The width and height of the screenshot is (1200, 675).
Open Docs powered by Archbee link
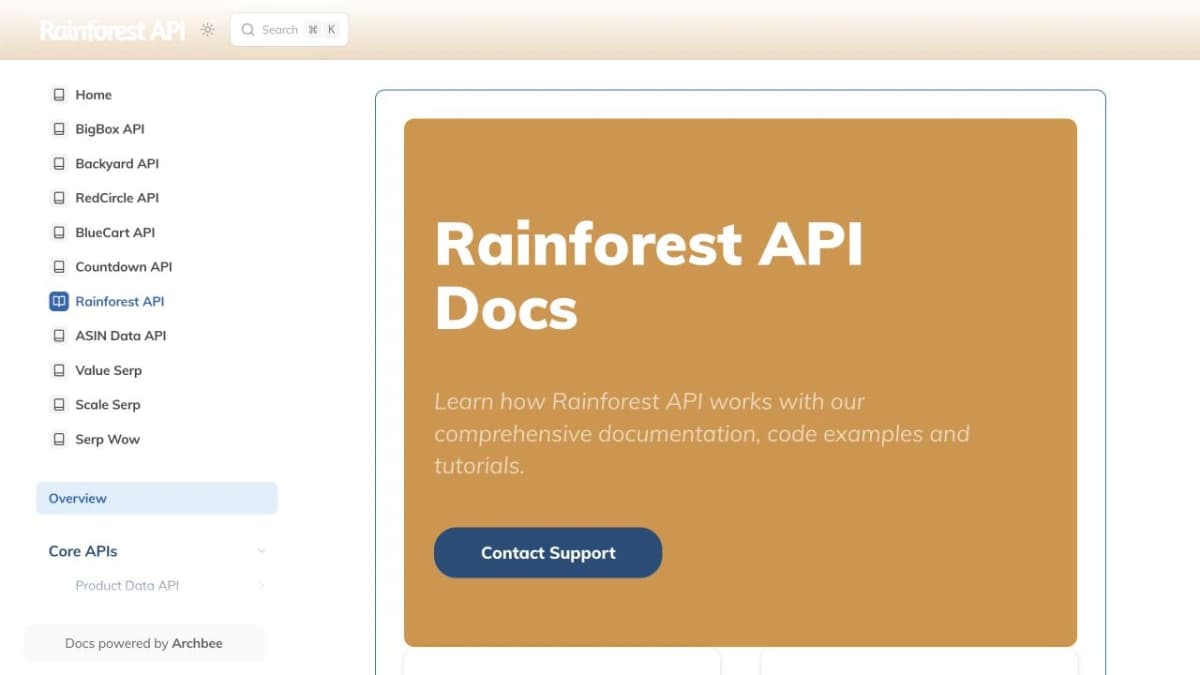tap(144, 644)
